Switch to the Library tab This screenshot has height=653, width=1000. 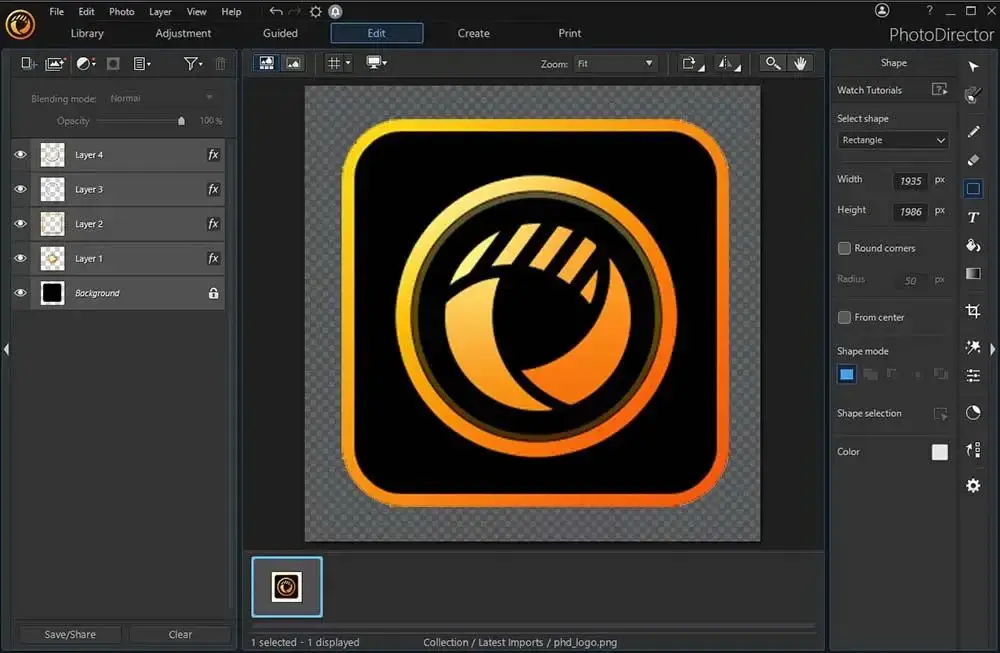pyautogui.click(x=87, y=33)
